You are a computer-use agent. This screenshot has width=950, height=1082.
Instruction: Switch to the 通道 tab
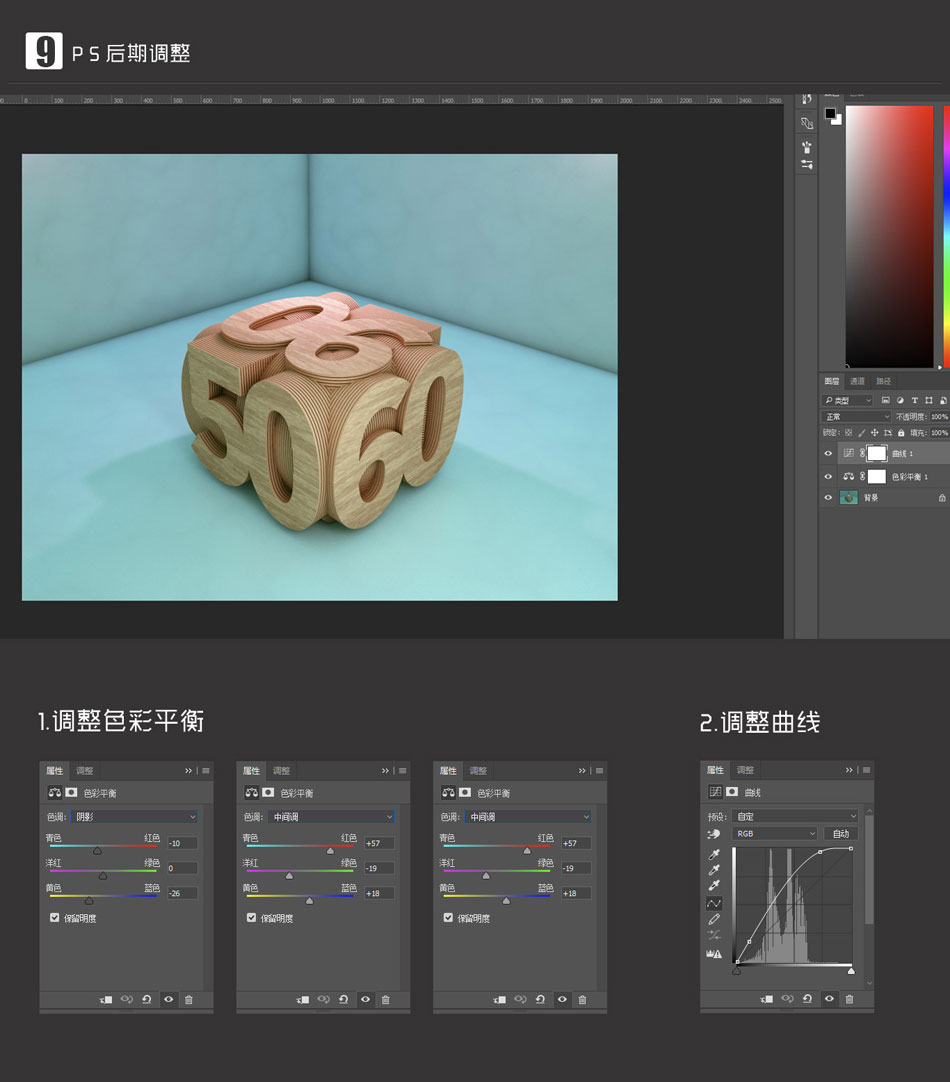pyautogui.click(x=857, y=381)
